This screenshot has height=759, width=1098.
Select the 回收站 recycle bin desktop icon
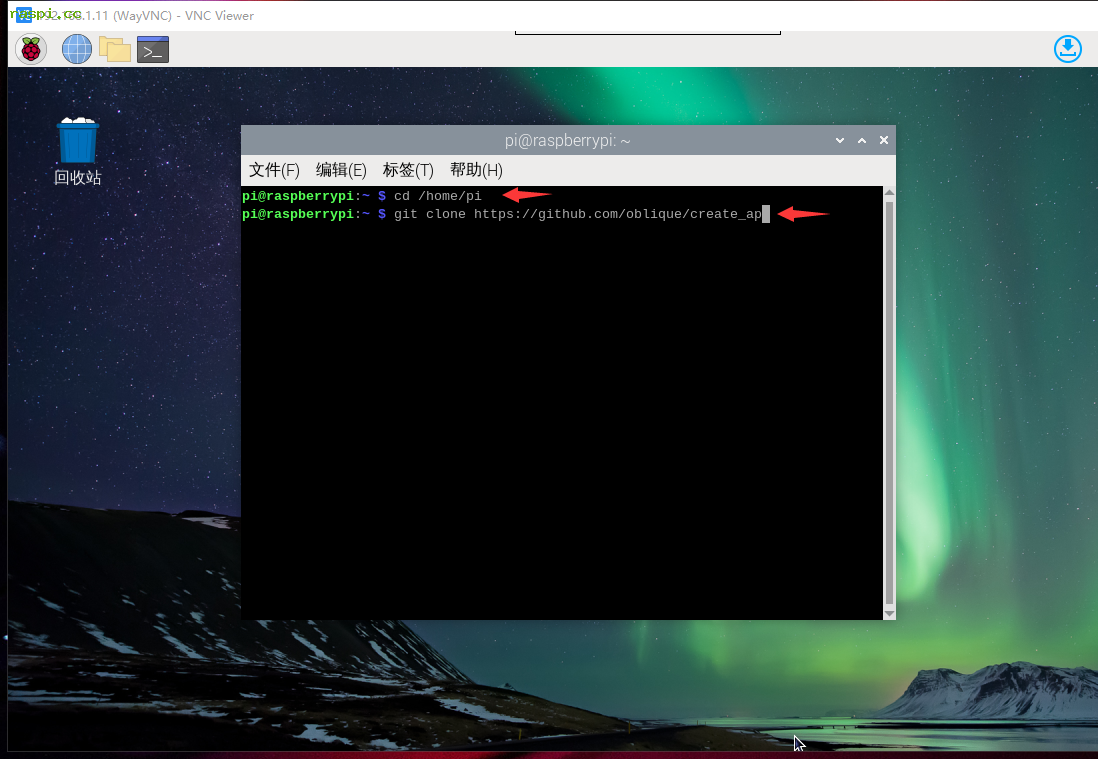(x=78, y=150)
